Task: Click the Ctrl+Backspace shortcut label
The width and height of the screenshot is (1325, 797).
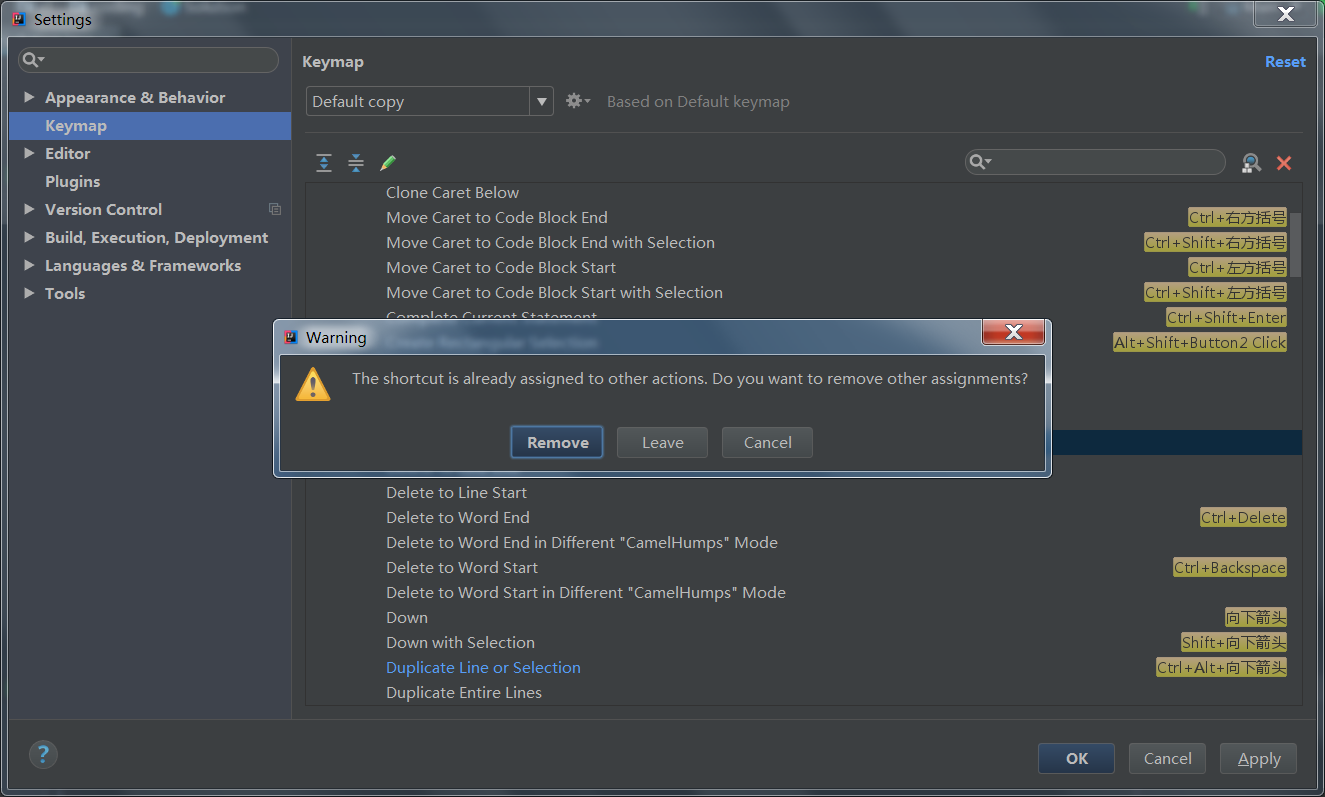Action: click(x=1229, y=567)
